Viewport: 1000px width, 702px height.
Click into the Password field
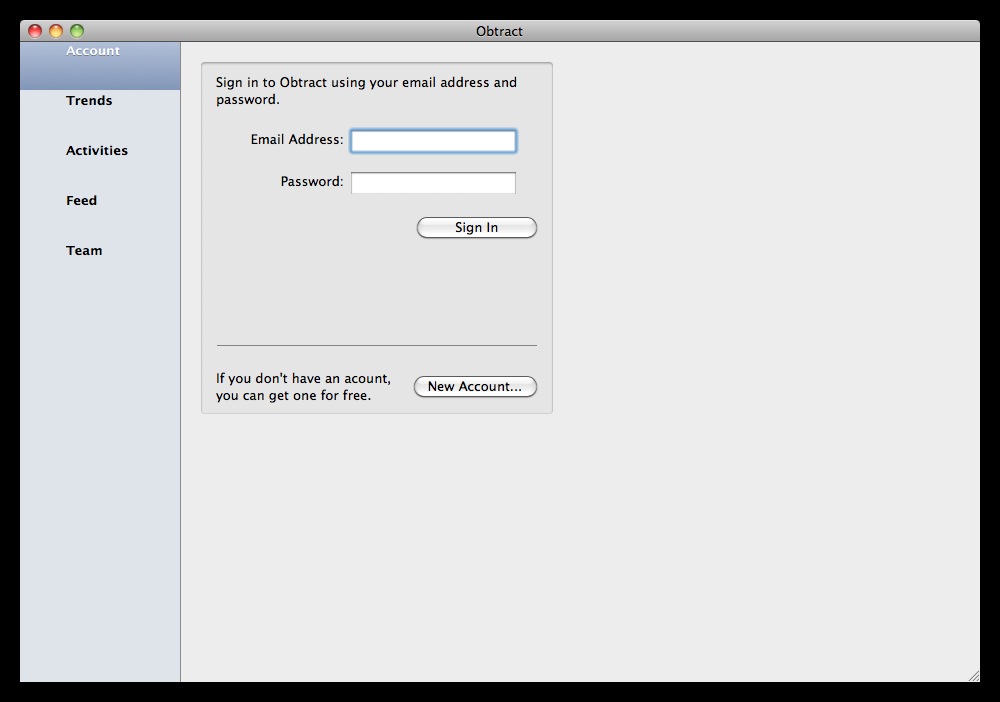point(433,183)
